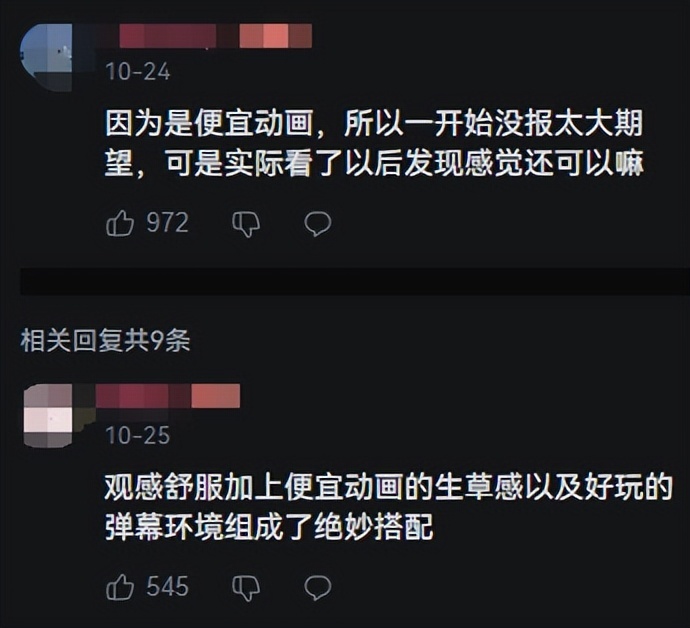The width and height of the screenshot is (690, 628).
Task: Click the text line 弹幕环境组成了绝妙搭配
Action: [x=269, y=527]
